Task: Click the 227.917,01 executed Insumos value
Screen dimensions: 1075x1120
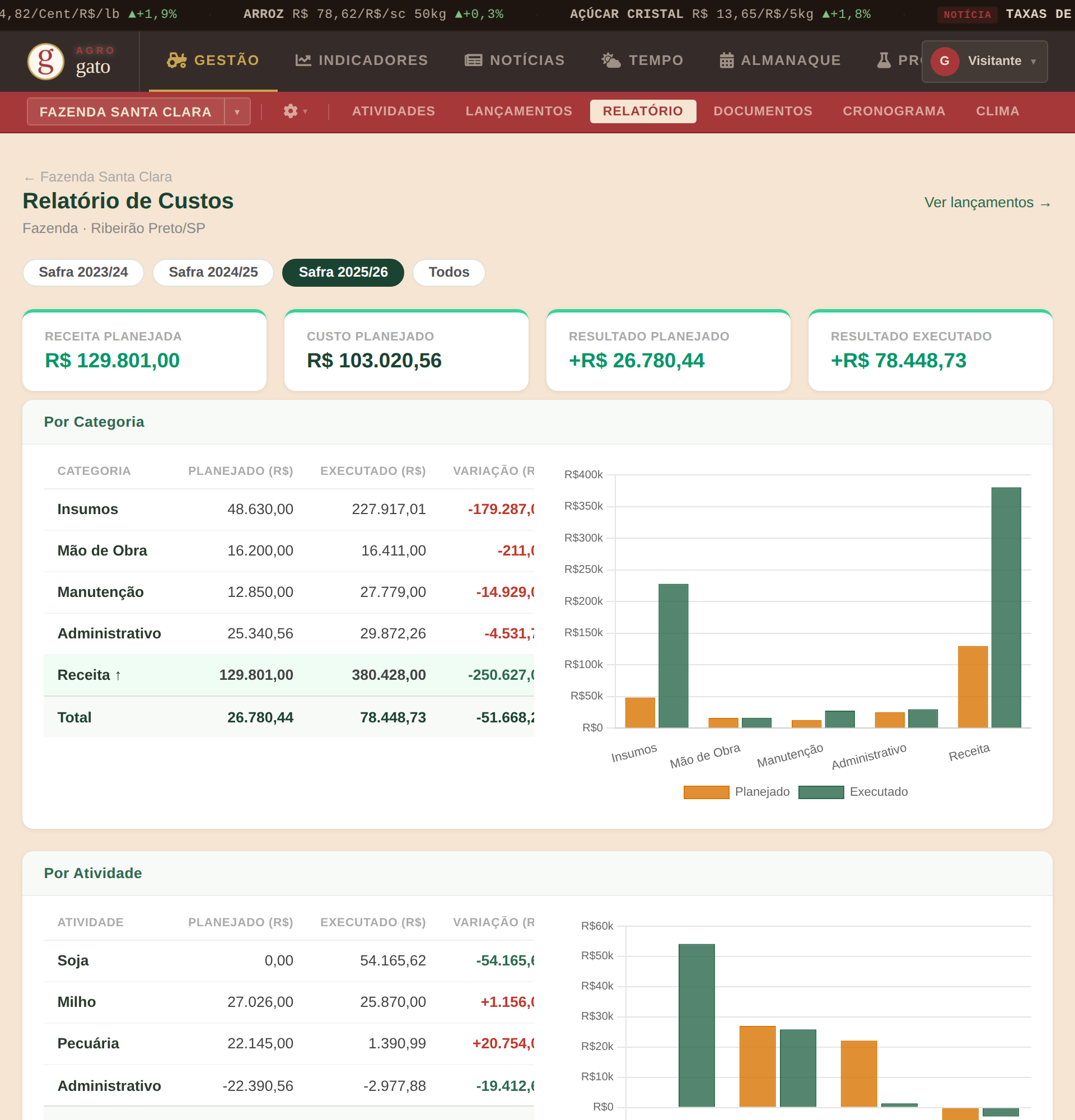Action: click(389, 509)
